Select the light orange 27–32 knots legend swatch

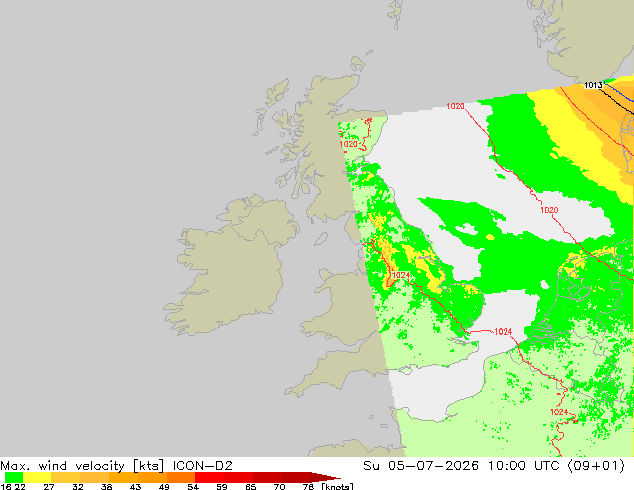66,477
